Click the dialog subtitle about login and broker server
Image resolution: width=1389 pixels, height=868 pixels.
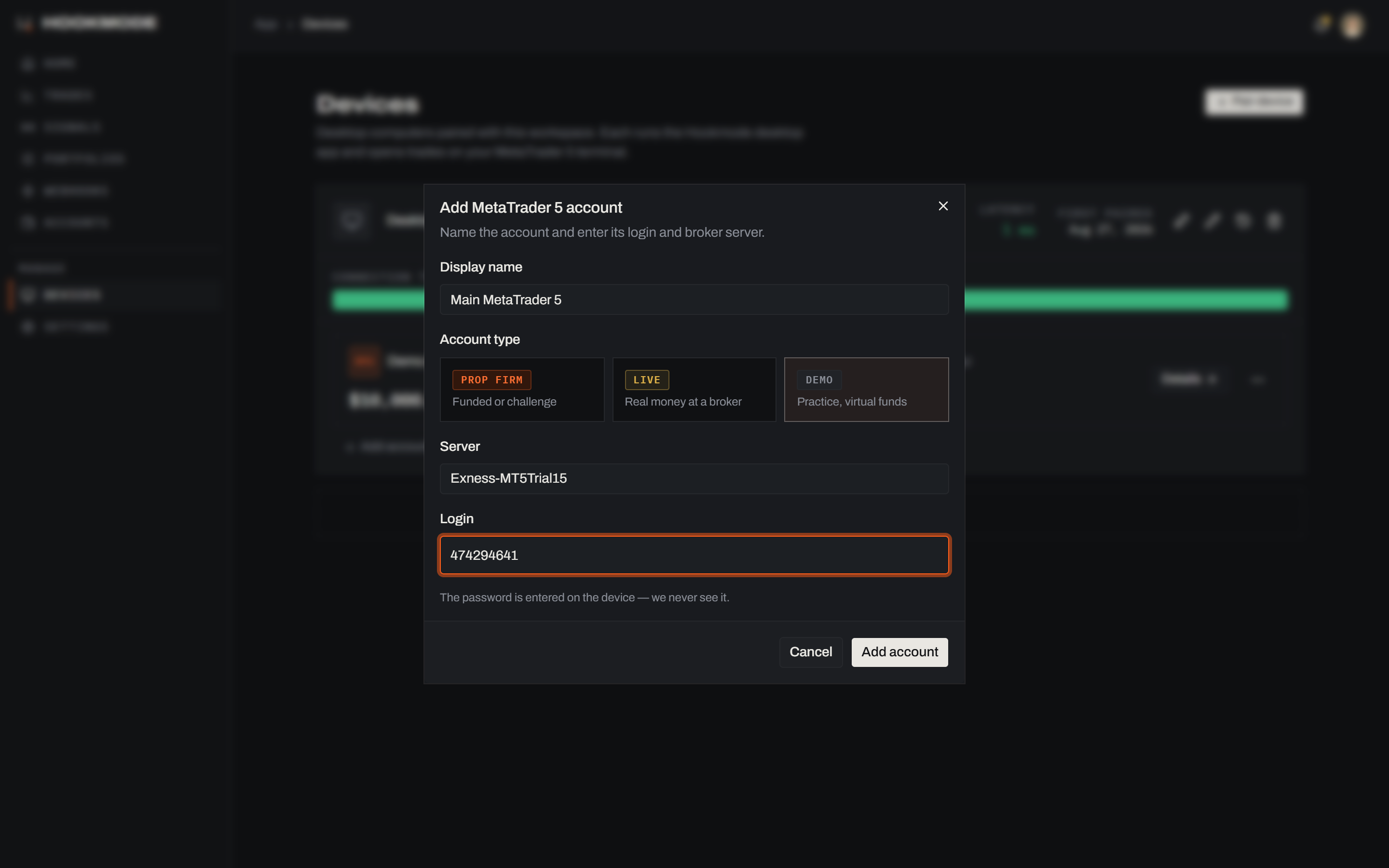[x=602, y=232]
